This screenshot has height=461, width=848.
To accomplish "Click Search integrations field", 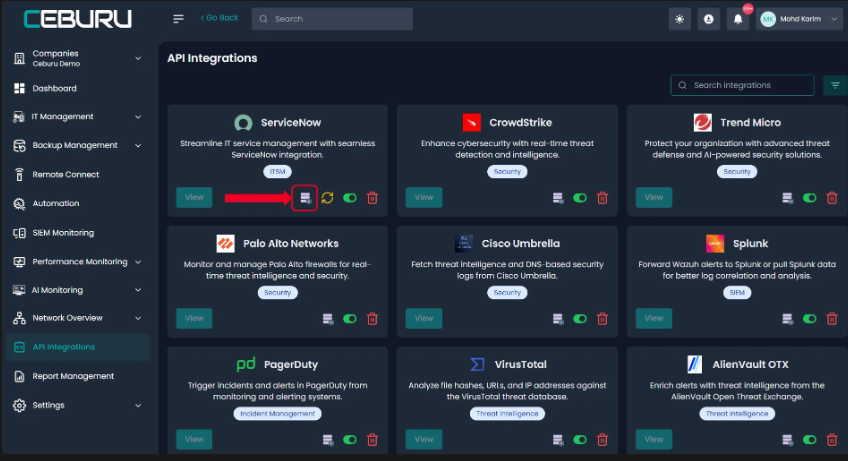I will tap(742, 85).
